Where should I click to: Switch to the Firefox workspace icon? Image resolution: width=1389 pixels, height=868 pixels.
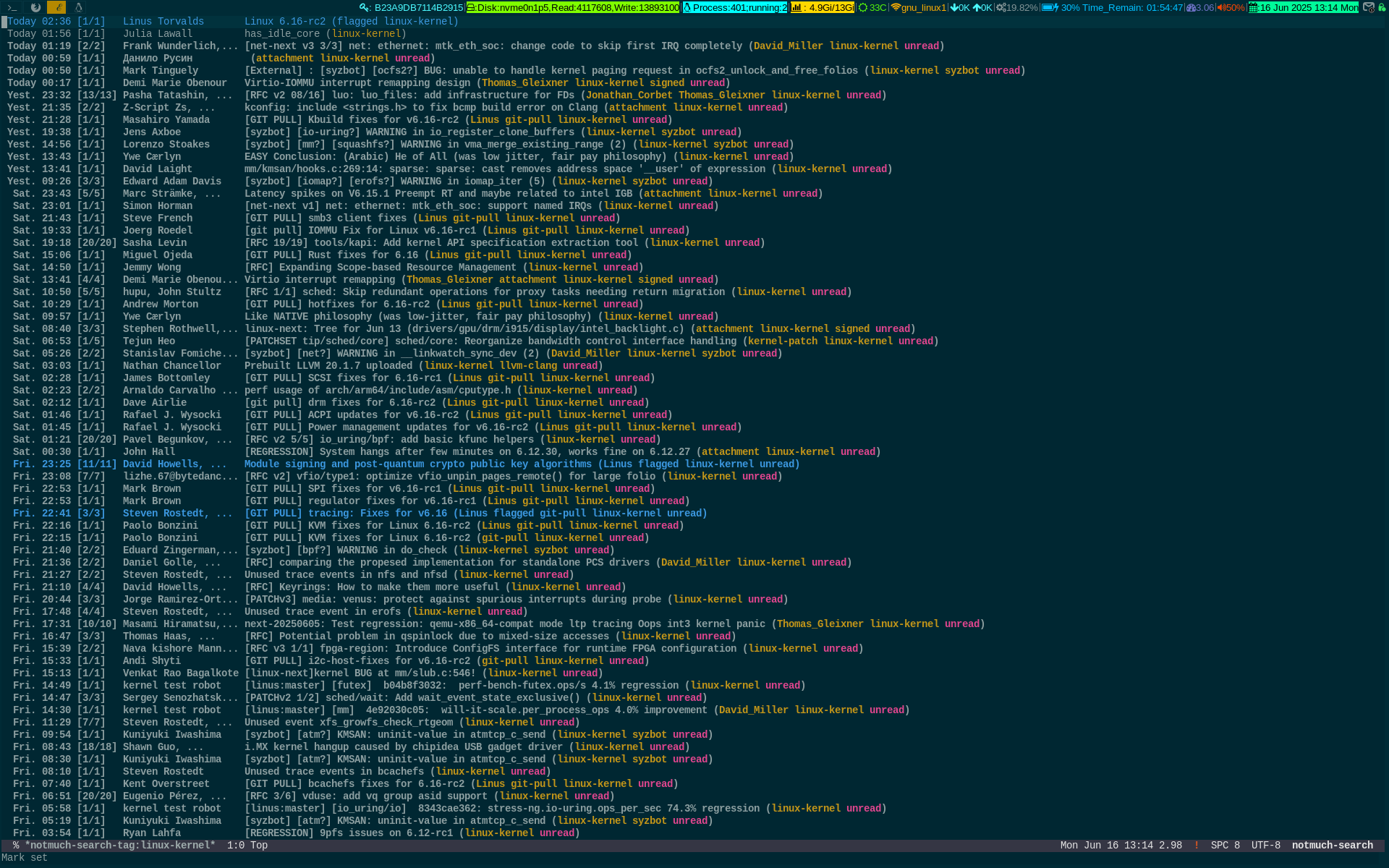tap(35, 7)
